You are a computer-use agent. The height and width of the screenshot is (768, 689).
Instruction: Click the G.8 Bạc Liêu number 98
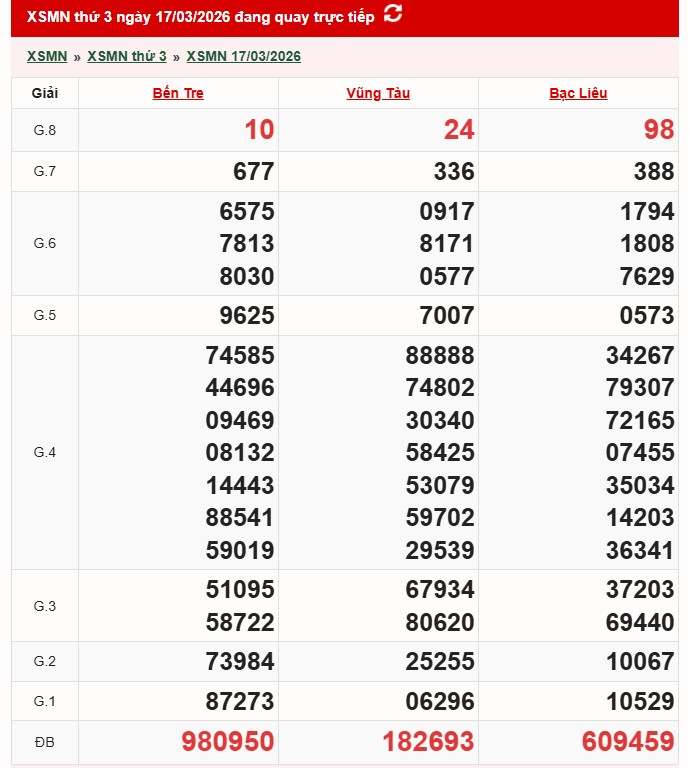coord(658,130)
